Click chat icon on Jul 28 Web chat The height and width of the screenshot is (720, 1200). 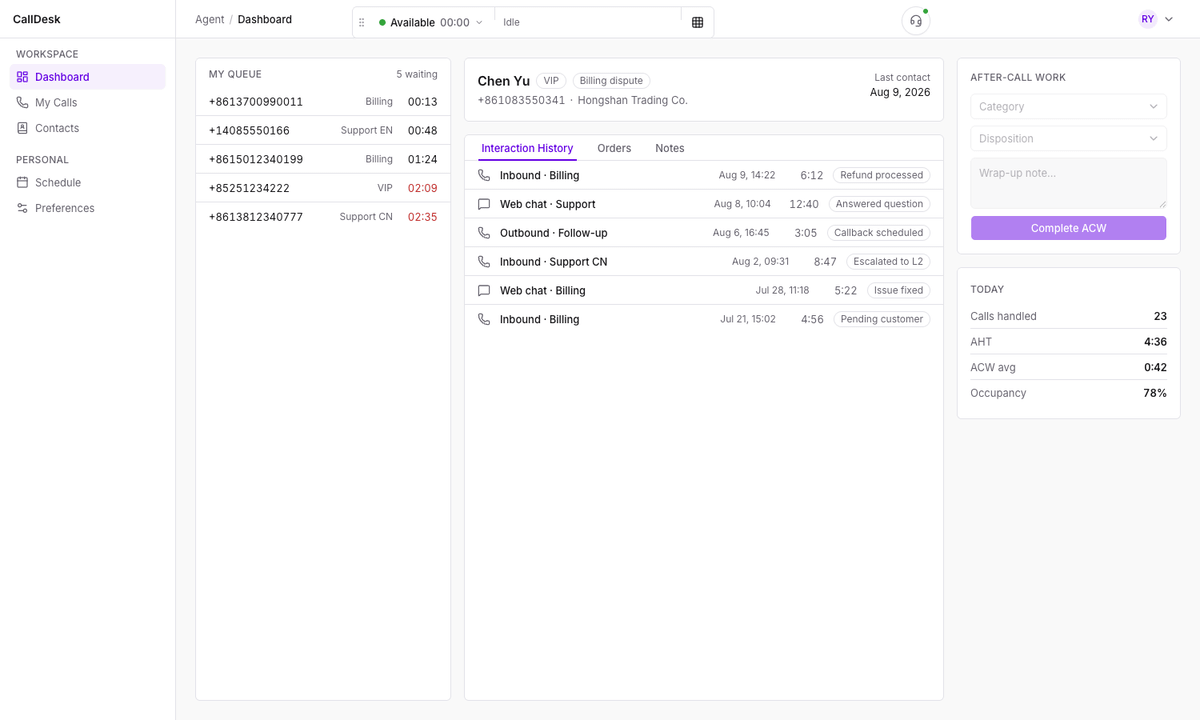click(x=484, y=291)
